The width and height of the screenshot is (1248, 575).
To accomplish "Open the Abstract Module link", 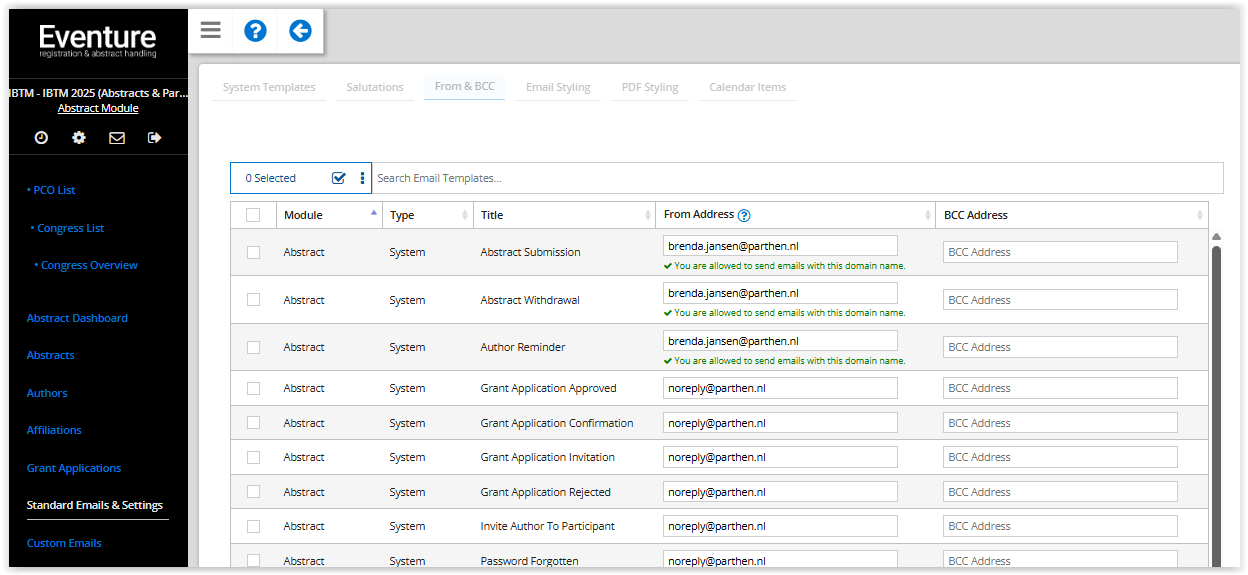I will tap(98, 108).
